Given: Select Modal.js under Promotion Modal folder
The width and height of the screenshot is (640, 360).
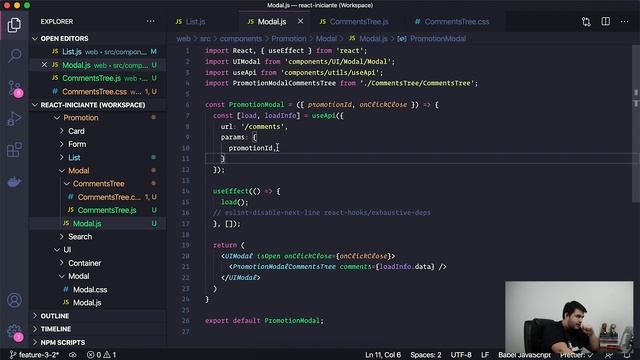Looking at the screenshot, I should tap(98, 224).
